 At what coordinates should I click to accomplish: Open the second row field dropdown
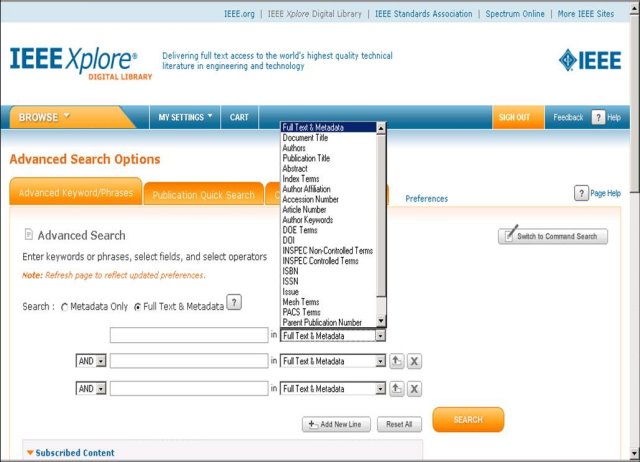click(333, 361)
